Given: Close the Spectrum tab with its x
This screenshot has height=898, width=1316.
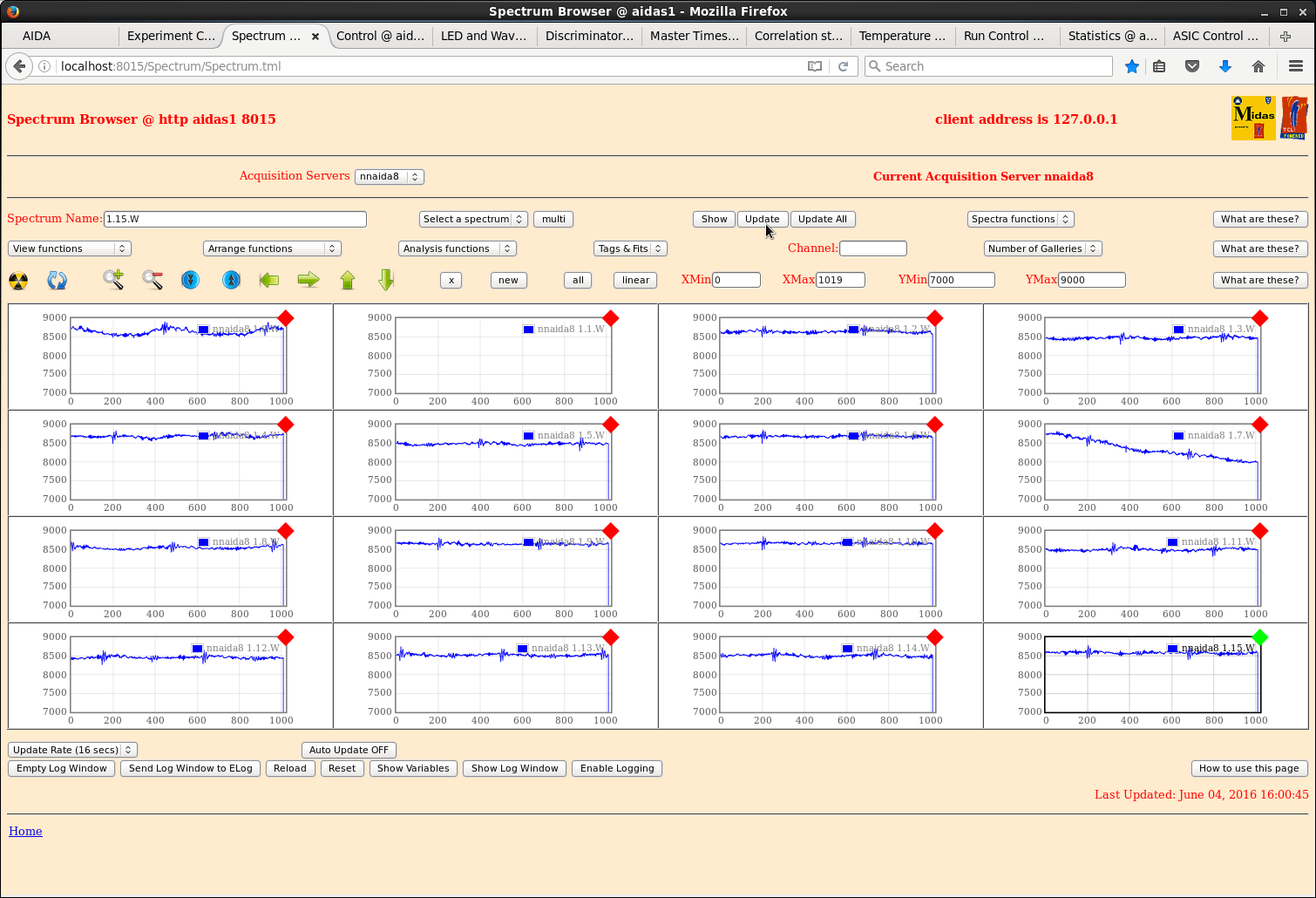Looking at the screenshot, I should [315, 37].
